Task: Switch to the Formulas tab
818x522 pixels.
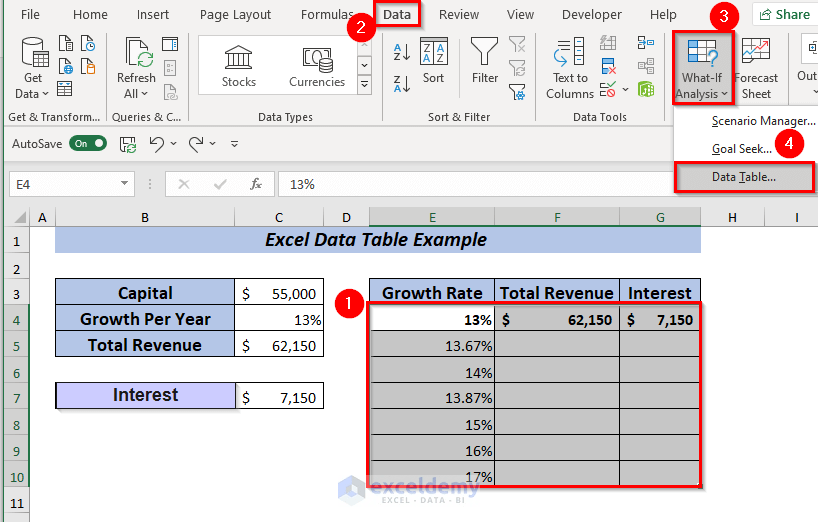Action: coord(327,15)
